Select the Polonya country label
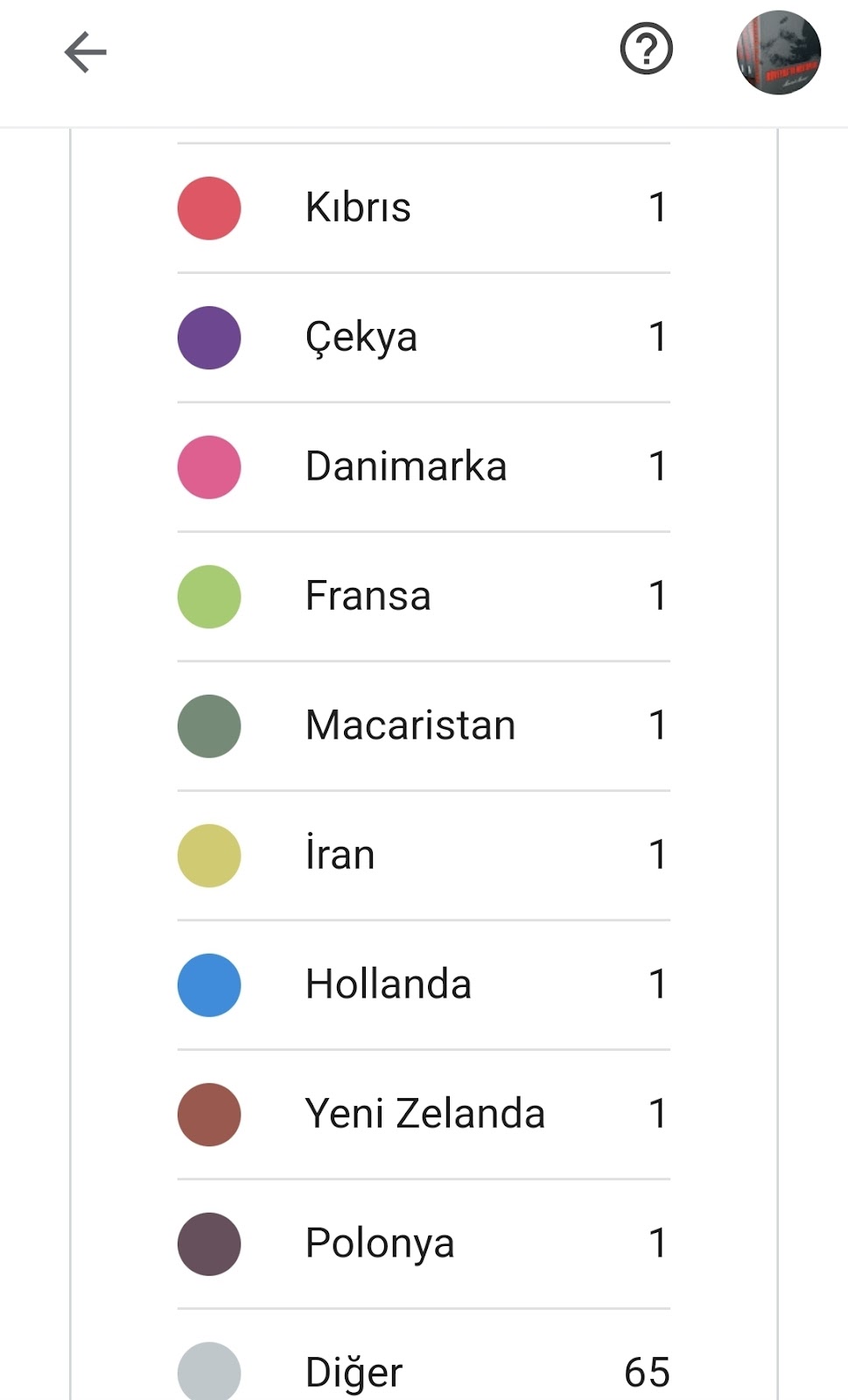Viewport: 848px width, 1400px height. pyautogui.click(x=380, y=1243)
